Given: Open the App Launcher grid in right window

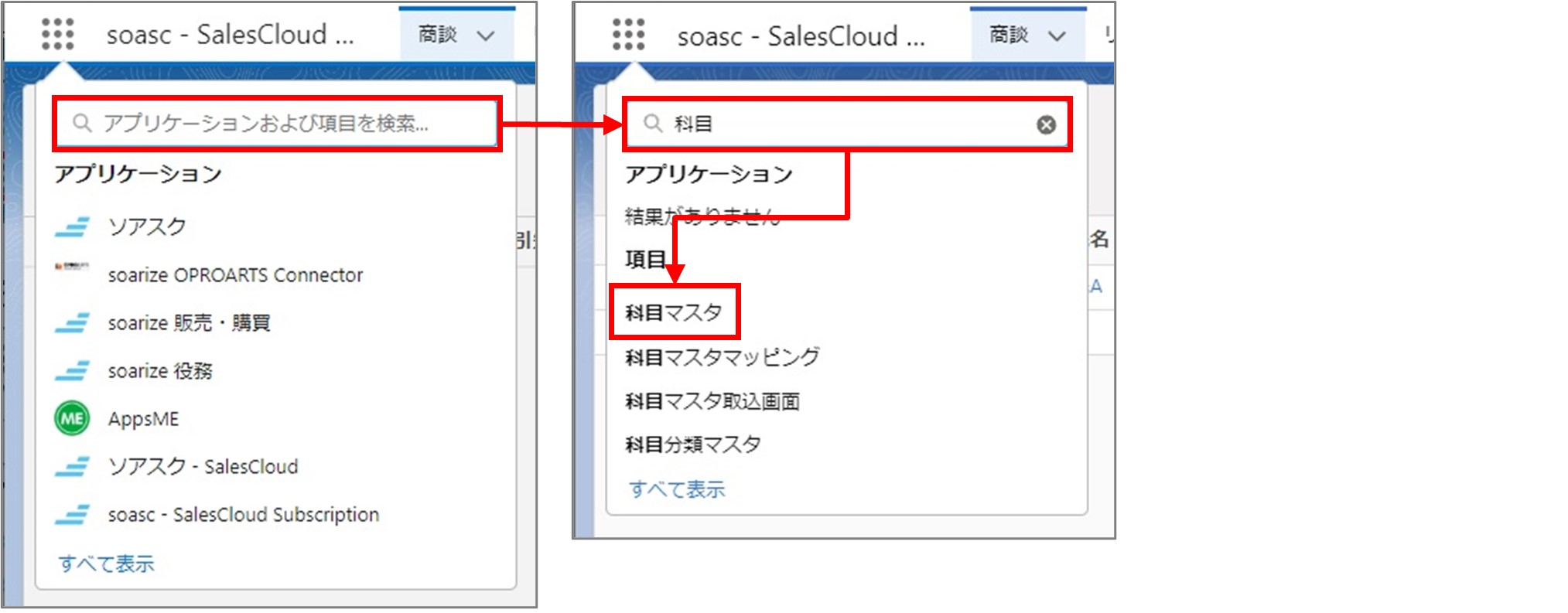Looking at the screenshot, I should coord(629,35).
